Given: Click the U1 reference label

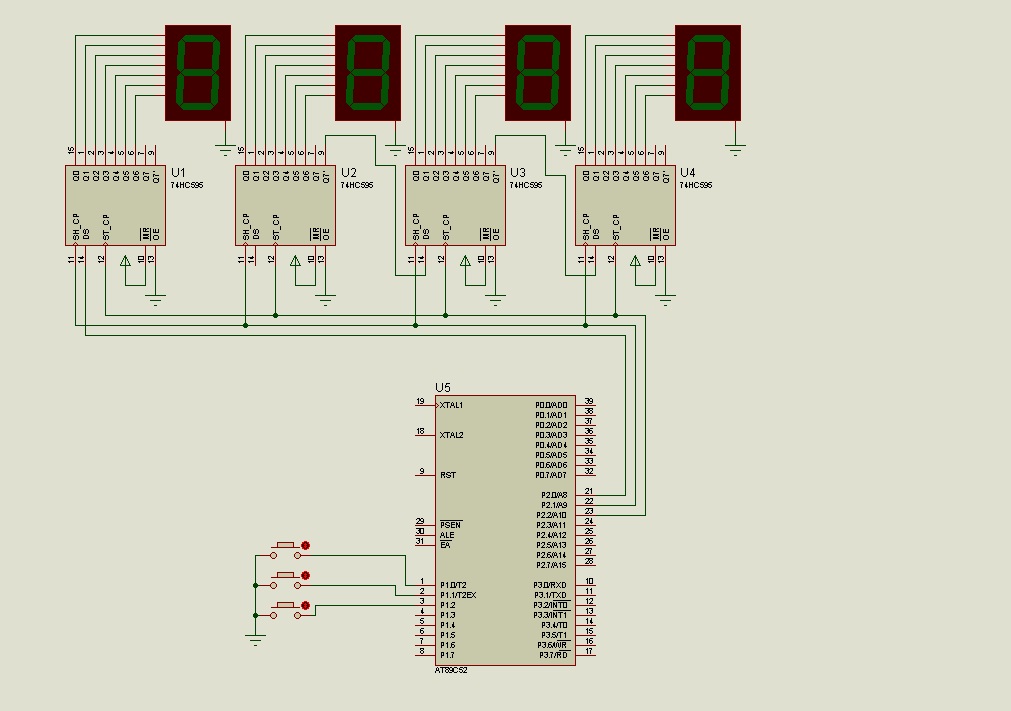Looking at the screenshot, I should [x=178, y=172].
